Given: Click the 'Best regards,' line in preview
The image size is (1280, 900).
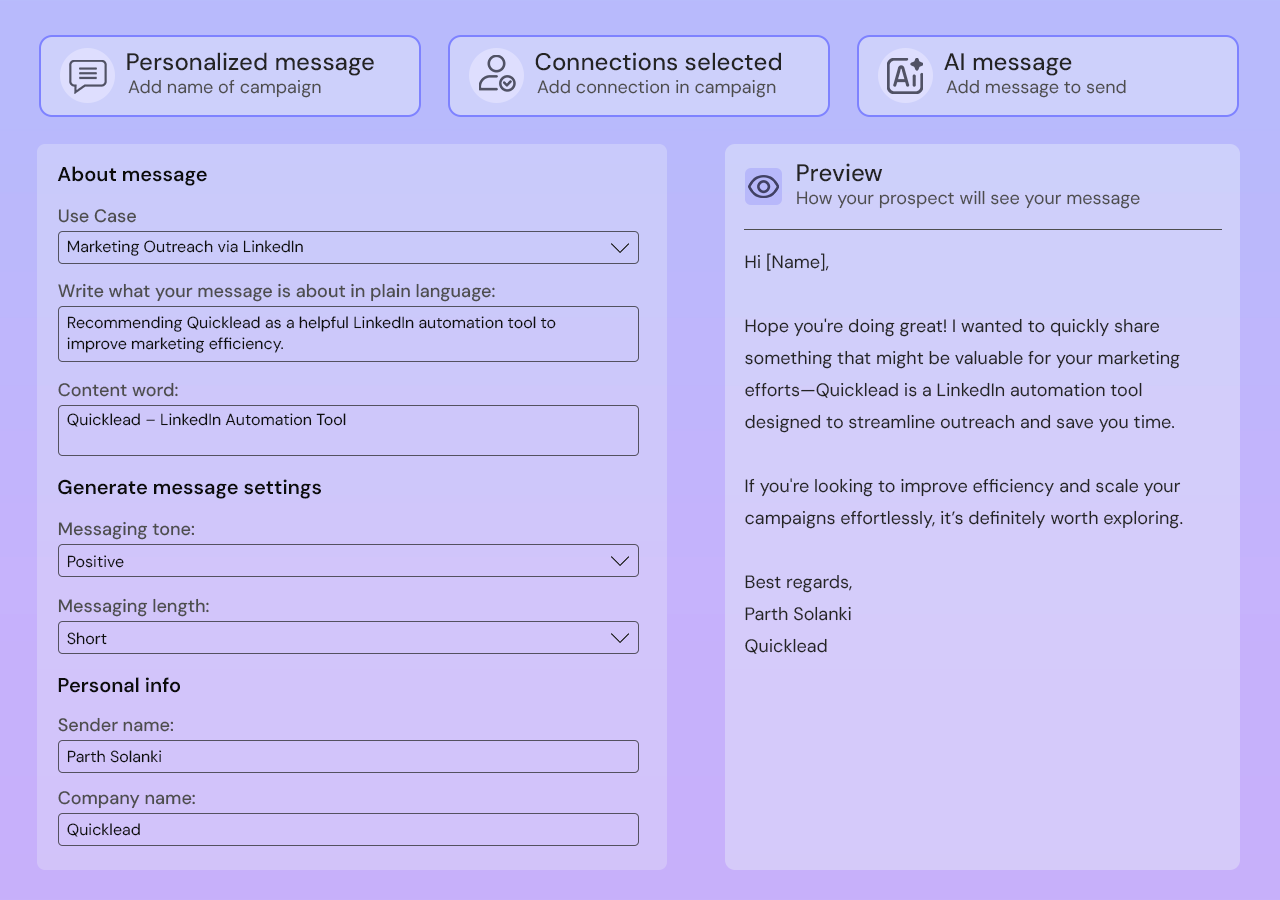Looking at the screenshot, I should tap(798, 582).
